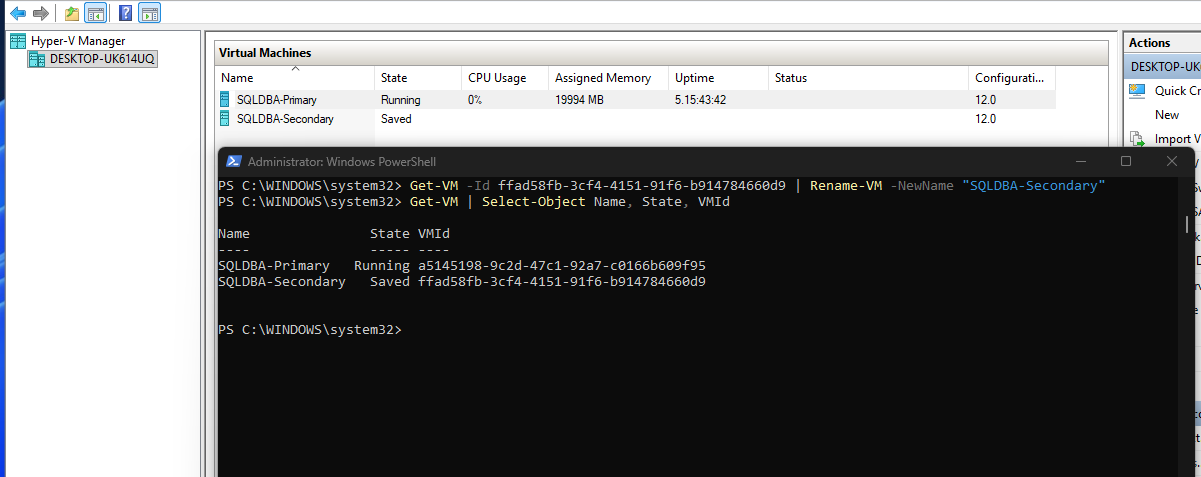Select DESKTOP-UK614UQ server node in tree
1201x477 pixels.
tap(93, 59)
